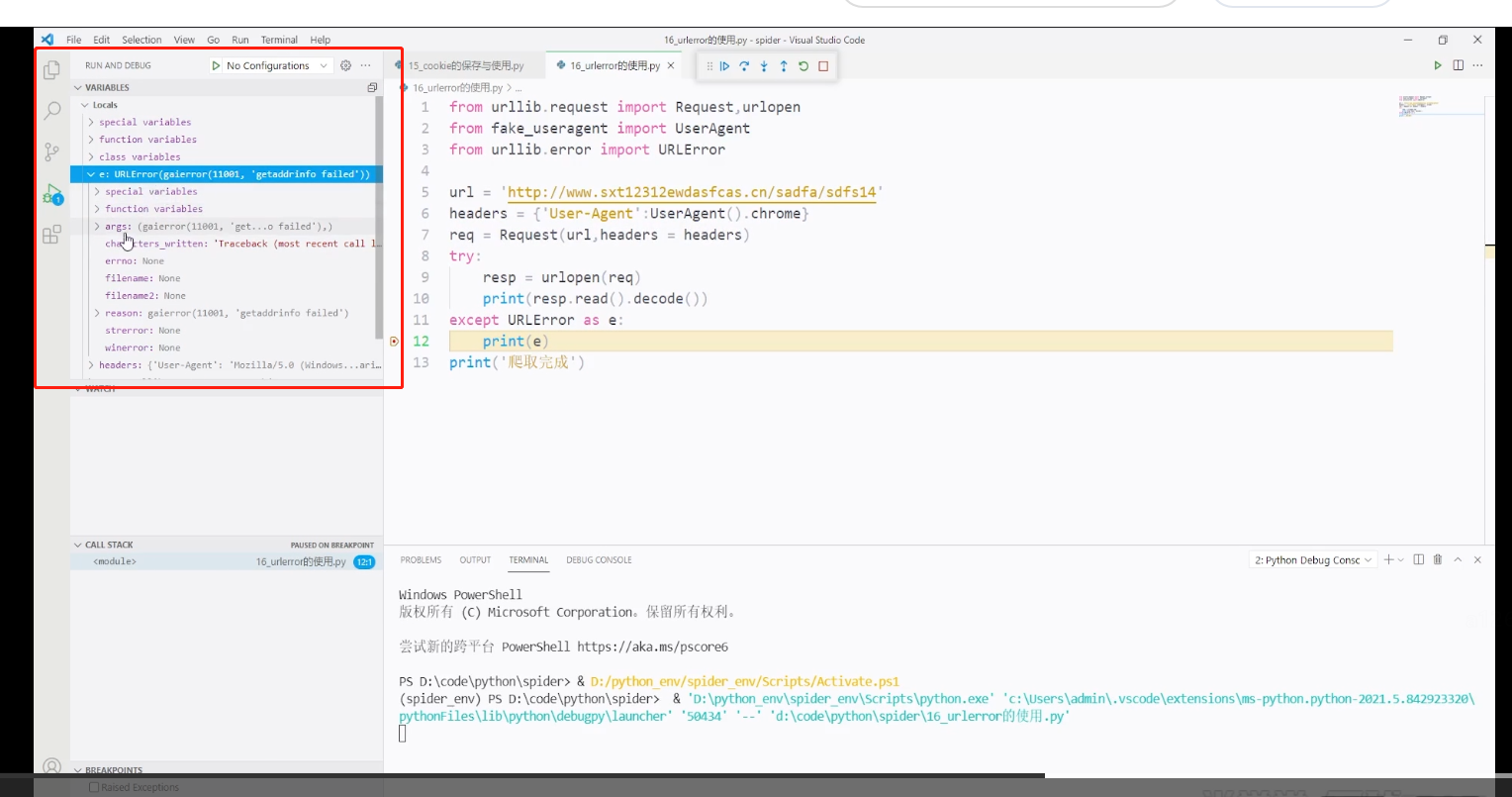The height and width of the screenshot is (797, 1512).
Task: Open the Search view in activity bar
Action: (x=51, y=110)
